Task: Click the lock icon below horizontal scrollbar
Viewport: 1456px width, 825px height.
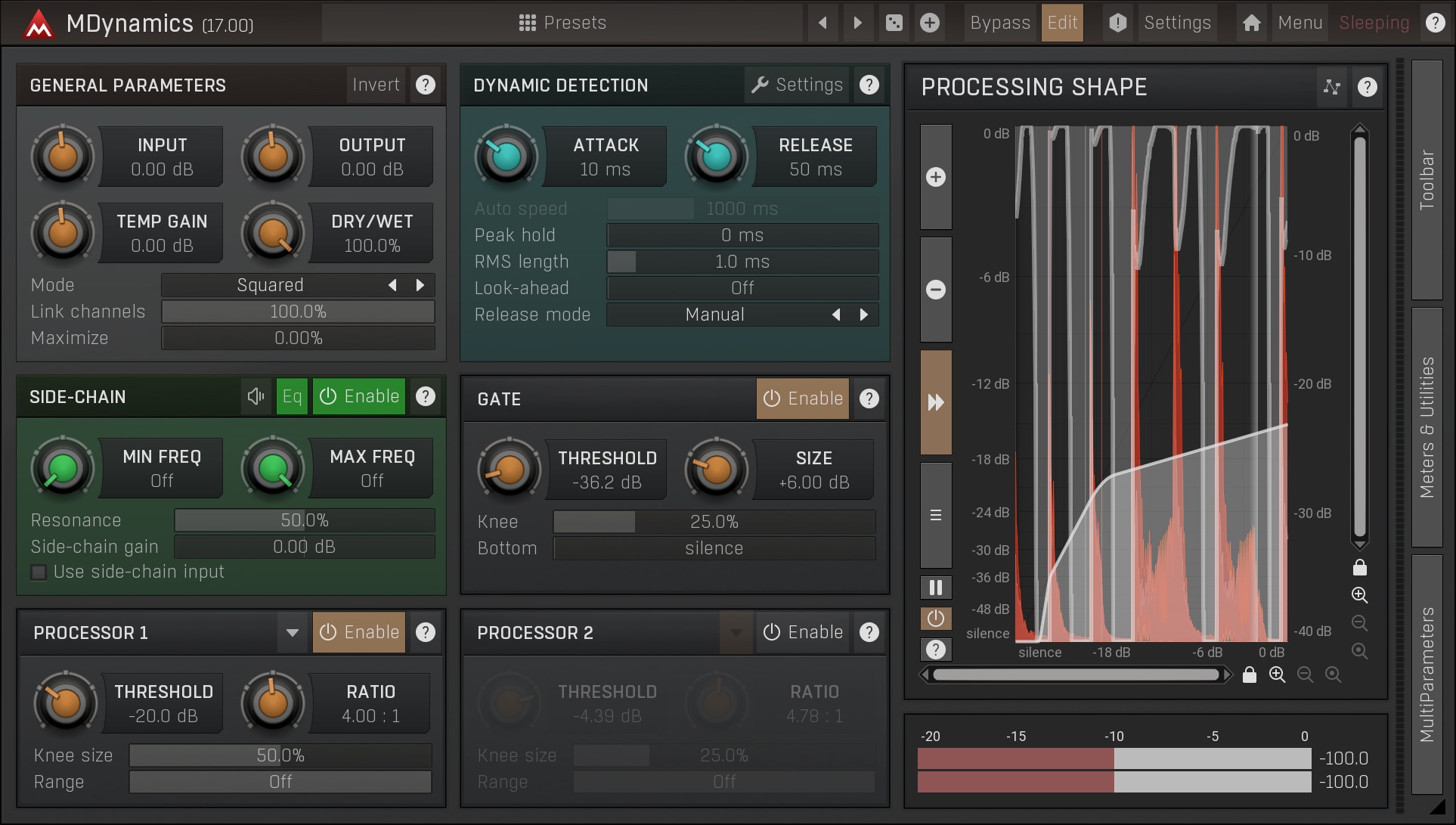Action: [1249, 675]
